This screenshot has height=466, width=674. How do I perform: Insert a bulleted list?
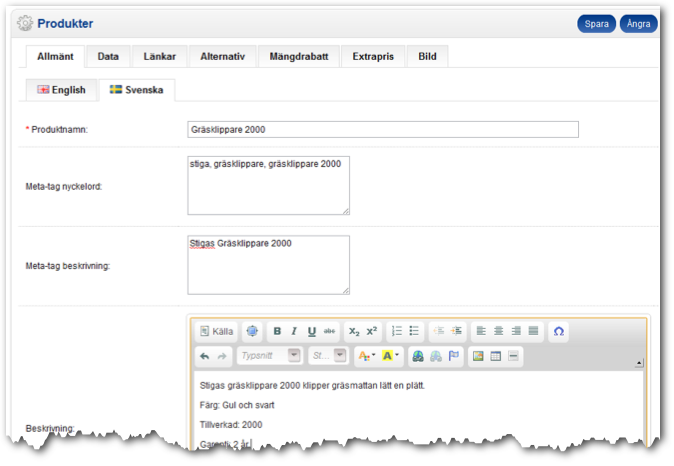[414, 331]
